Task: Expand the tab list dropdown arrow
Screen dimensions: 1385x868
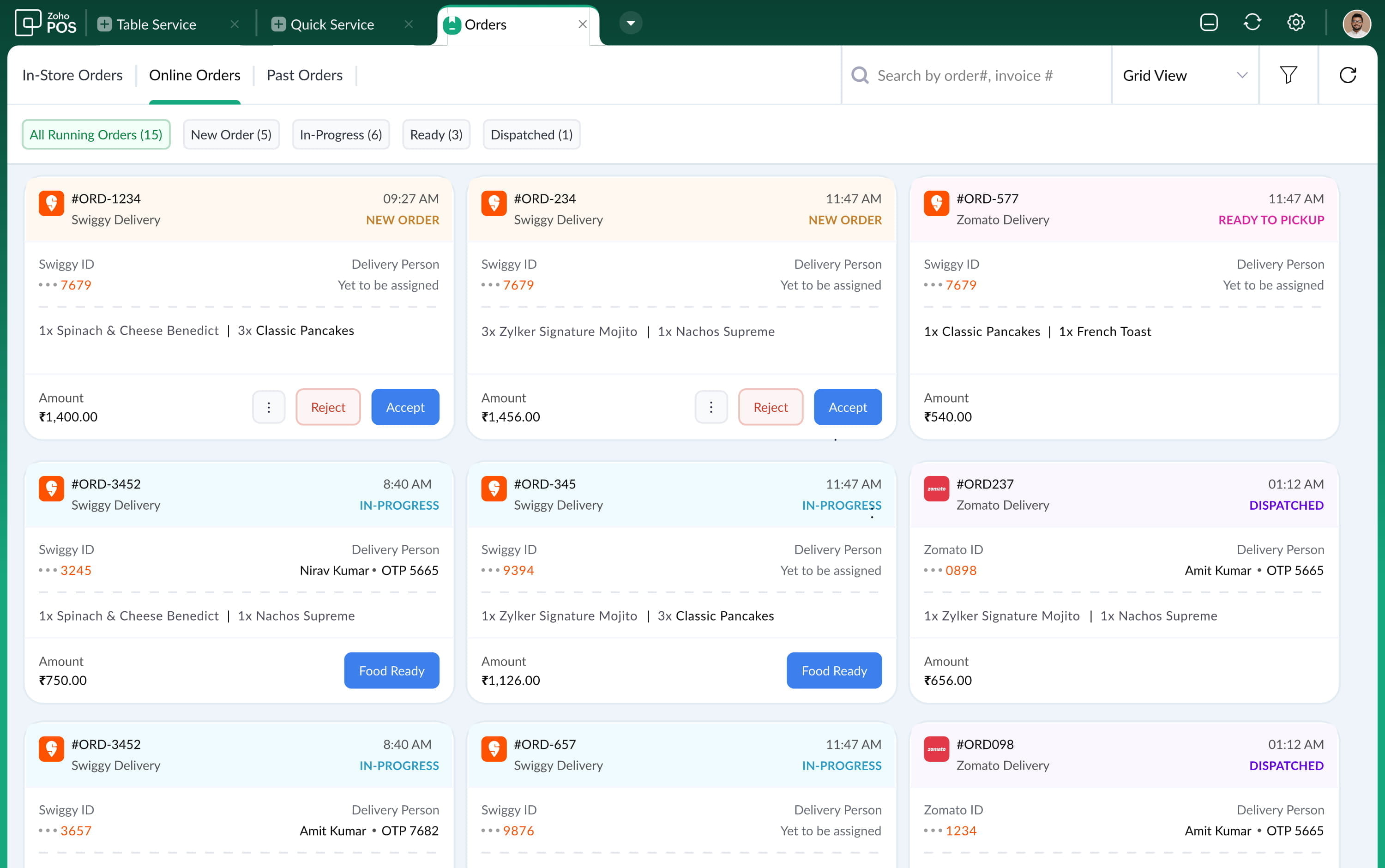Action: click(x=630, y=23)
